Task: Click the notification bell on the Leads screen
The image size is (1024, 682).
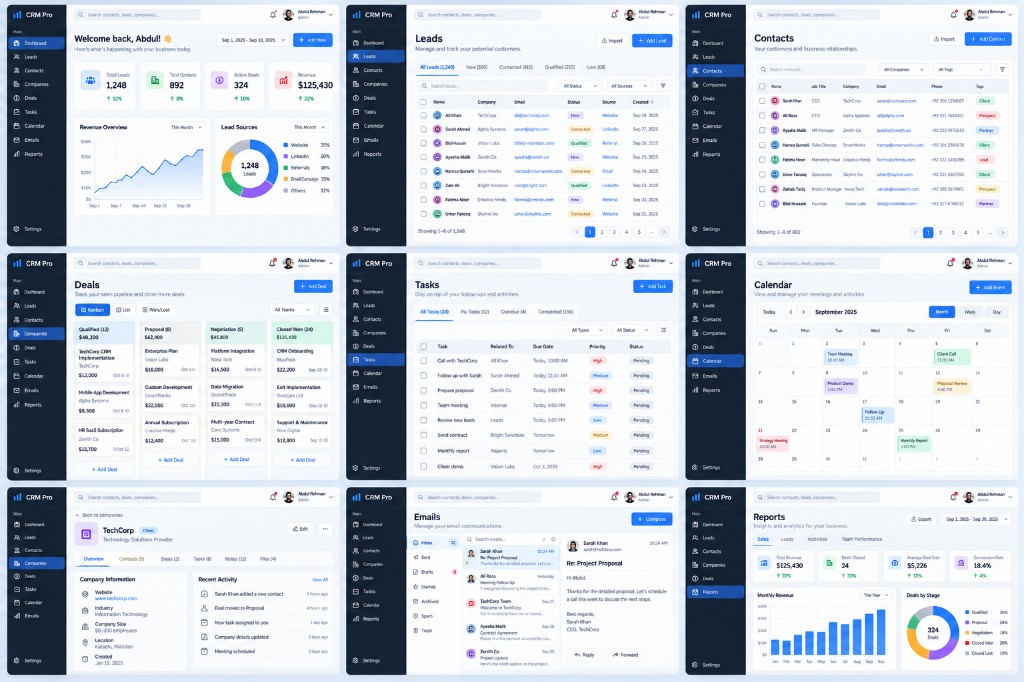Action: coord(614,14)
